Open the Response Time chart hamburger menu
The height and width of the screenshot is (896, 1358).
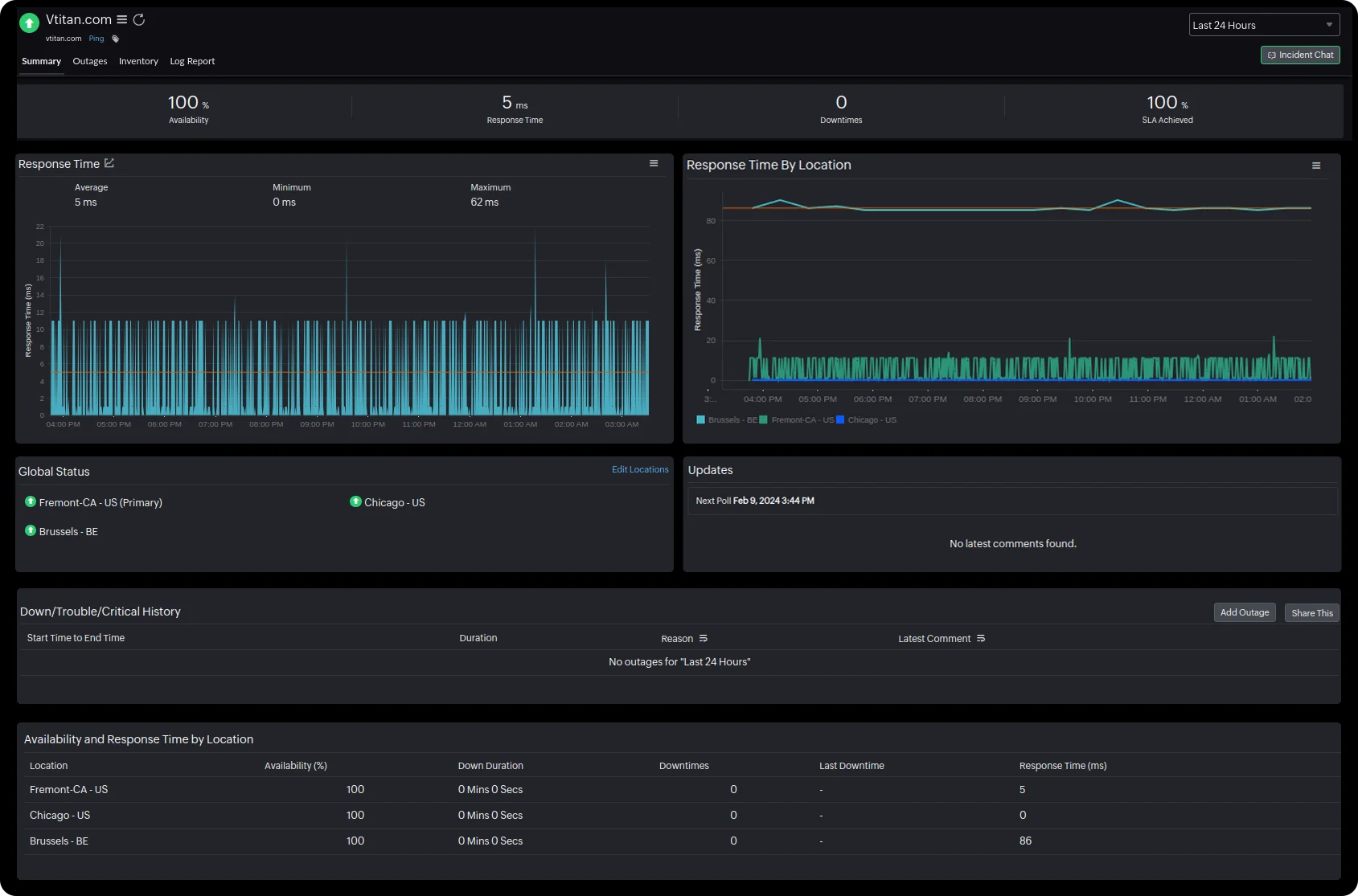tap(654, 163)
